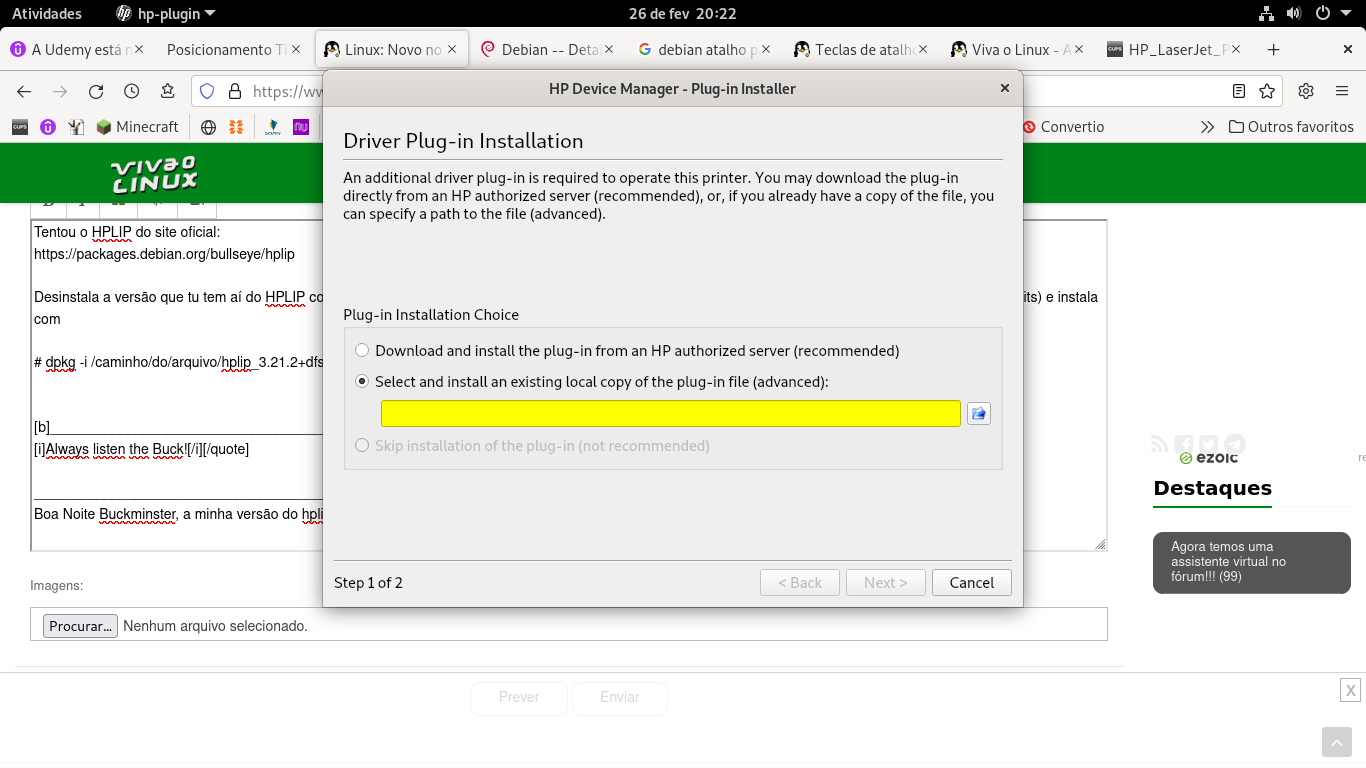Reload the current page in Firefox
Screen dimensions: 1366x768
click(96, 91)
